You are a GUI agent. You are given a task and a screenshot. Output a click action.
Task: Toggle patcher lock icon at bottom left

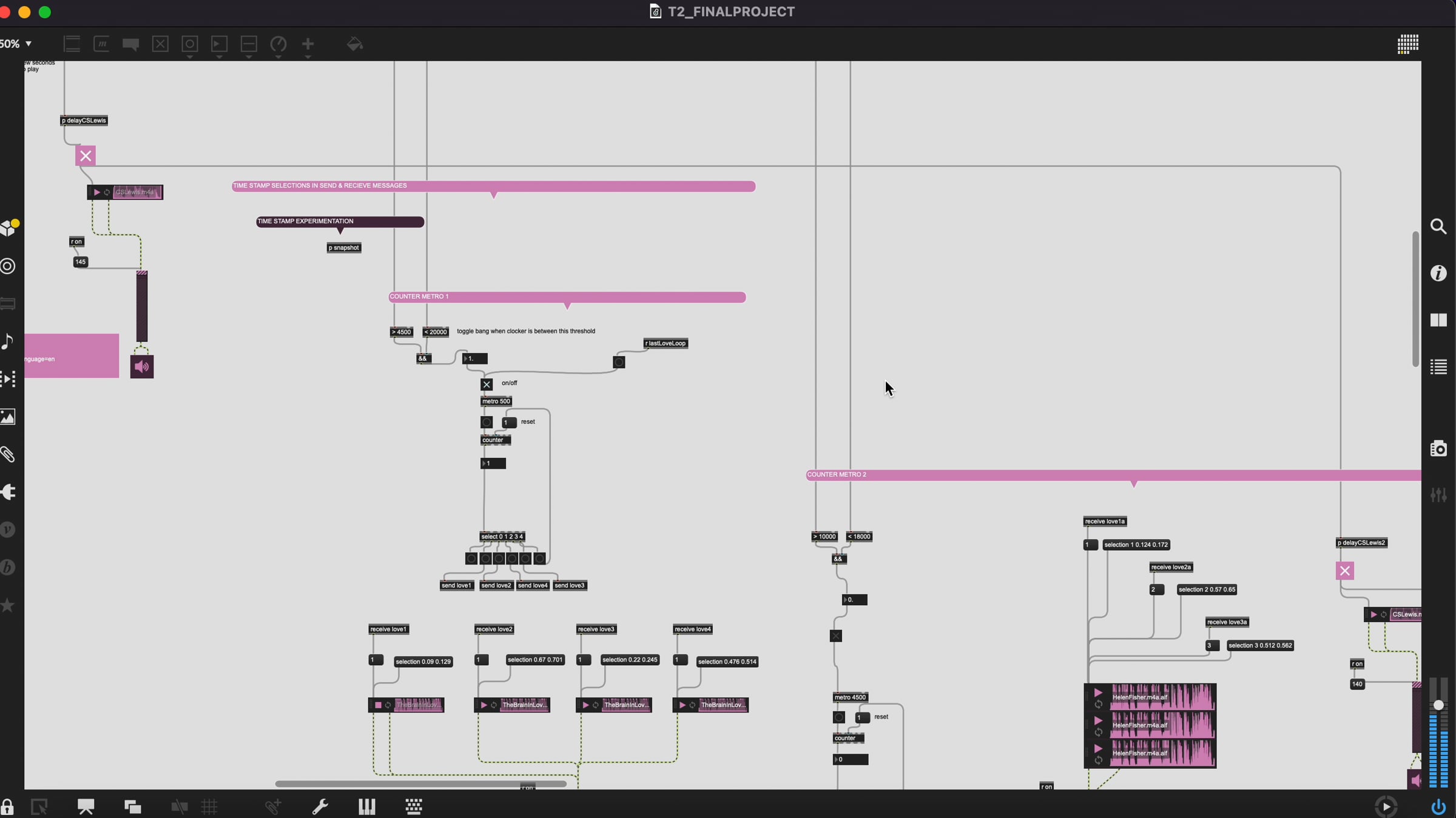click(7, 806)
